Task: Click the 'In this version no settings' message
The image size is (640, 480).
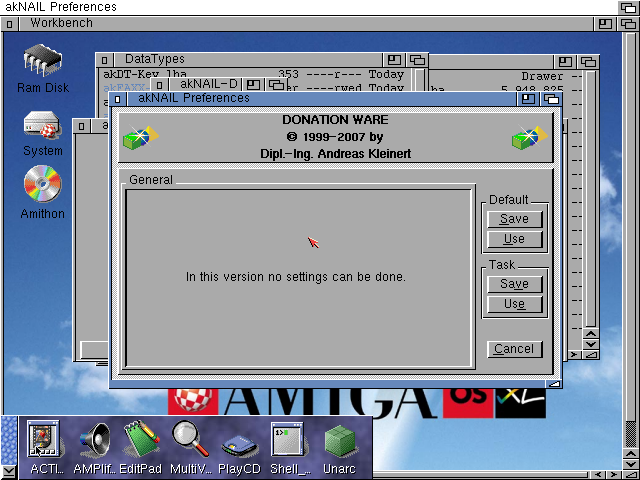Action: [296, 277]
